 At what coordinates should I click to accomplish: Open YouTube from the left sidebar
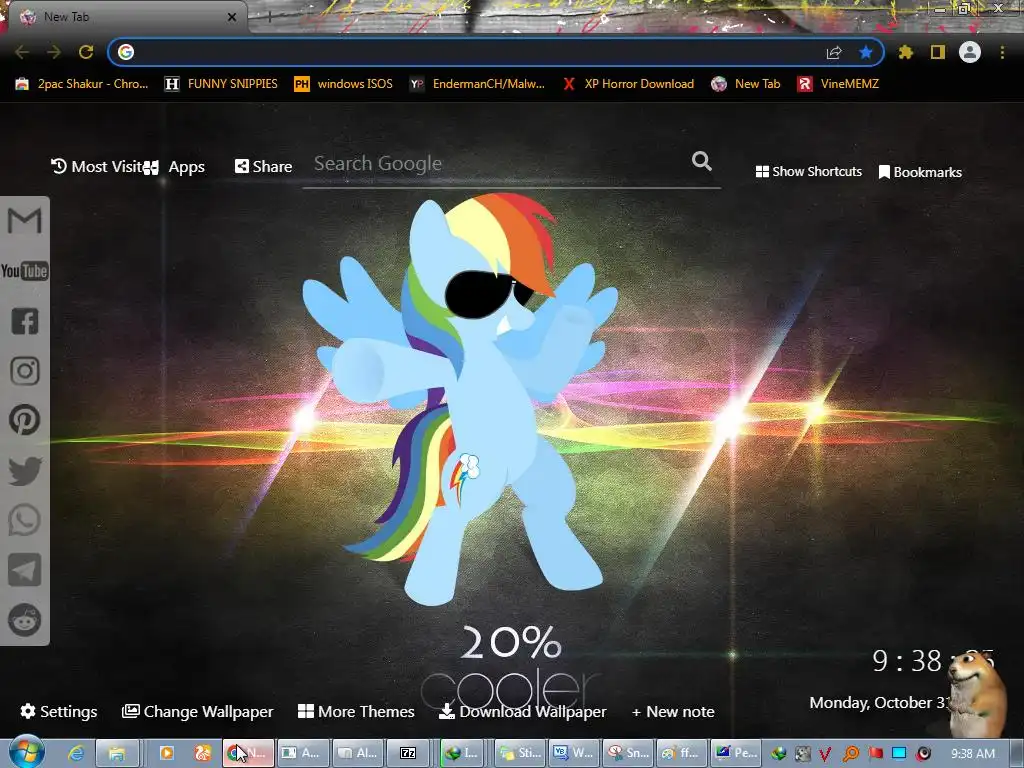tap(25, 270)
